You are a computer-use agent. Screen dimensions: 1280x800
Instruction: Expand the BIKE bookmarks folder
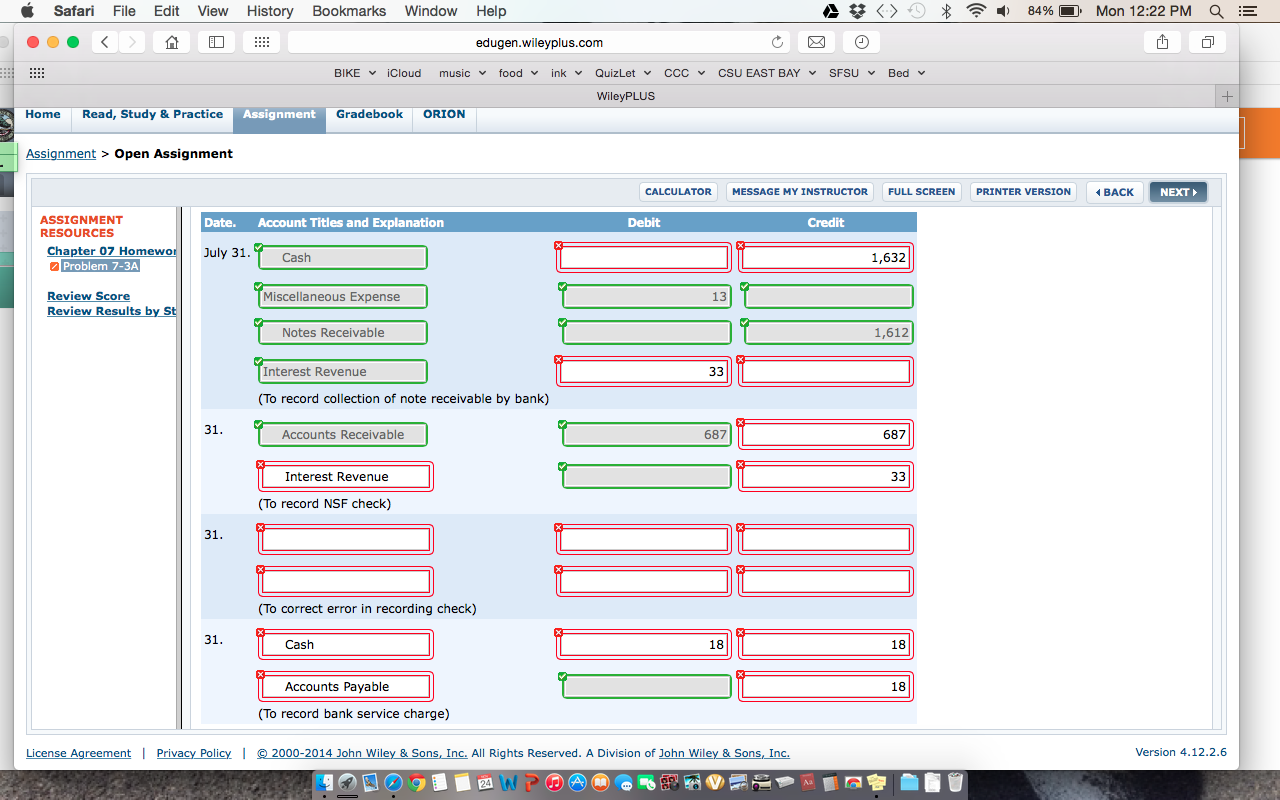pos(354,73)
